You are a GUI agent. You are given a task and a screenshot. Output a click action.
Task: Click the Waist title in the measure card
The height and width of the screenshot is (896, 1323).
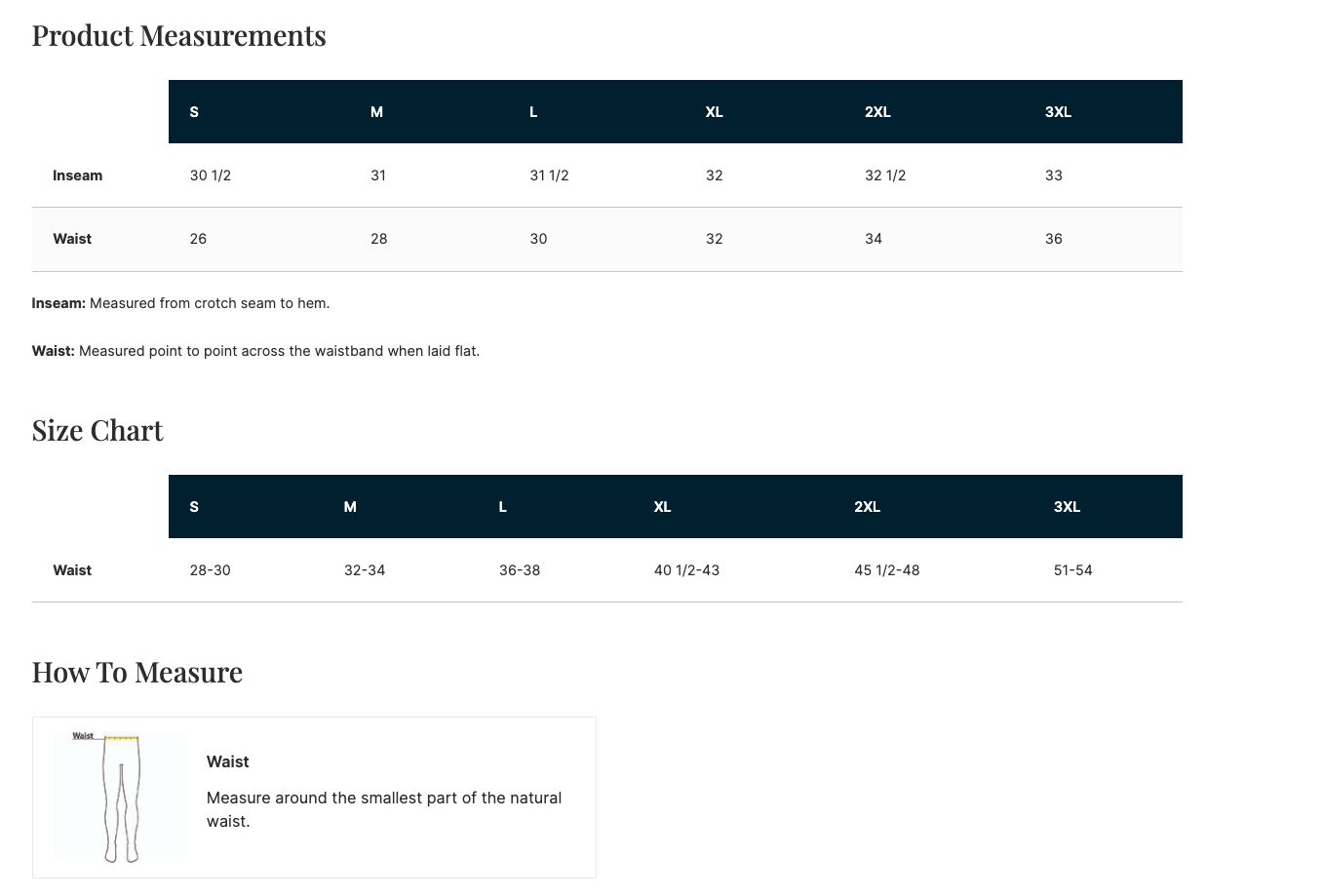228,762
